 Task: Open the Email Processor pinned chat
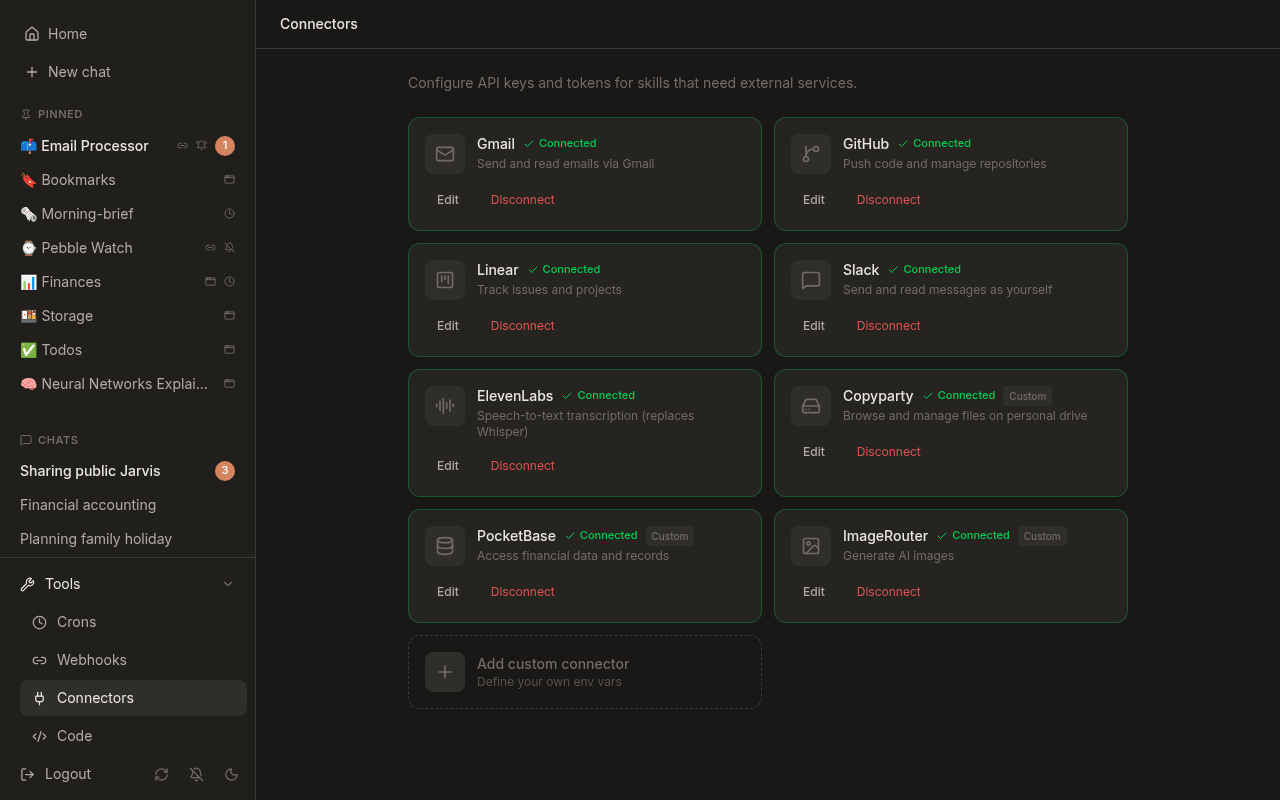pos(128,146)
